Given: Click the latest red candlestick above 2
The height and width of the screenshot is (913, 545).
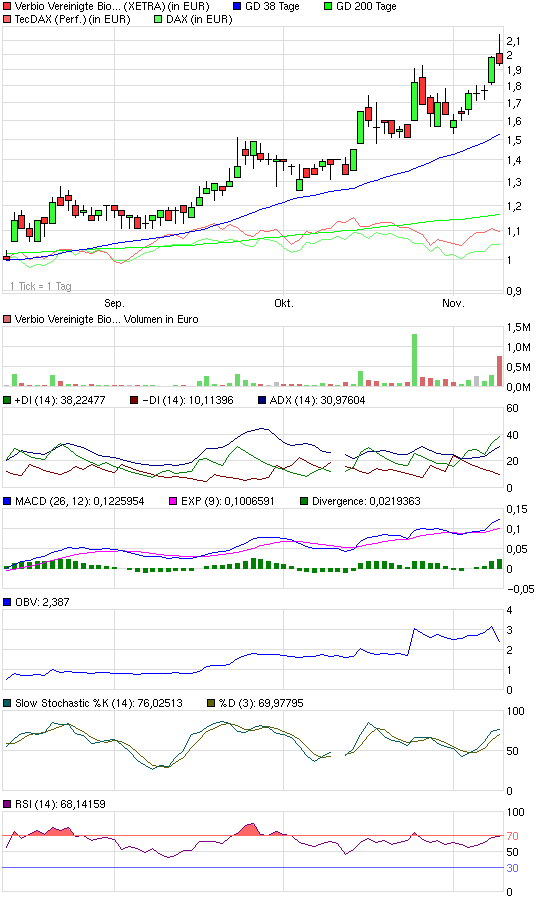Looking at the screenshot, I should (499, 58).
